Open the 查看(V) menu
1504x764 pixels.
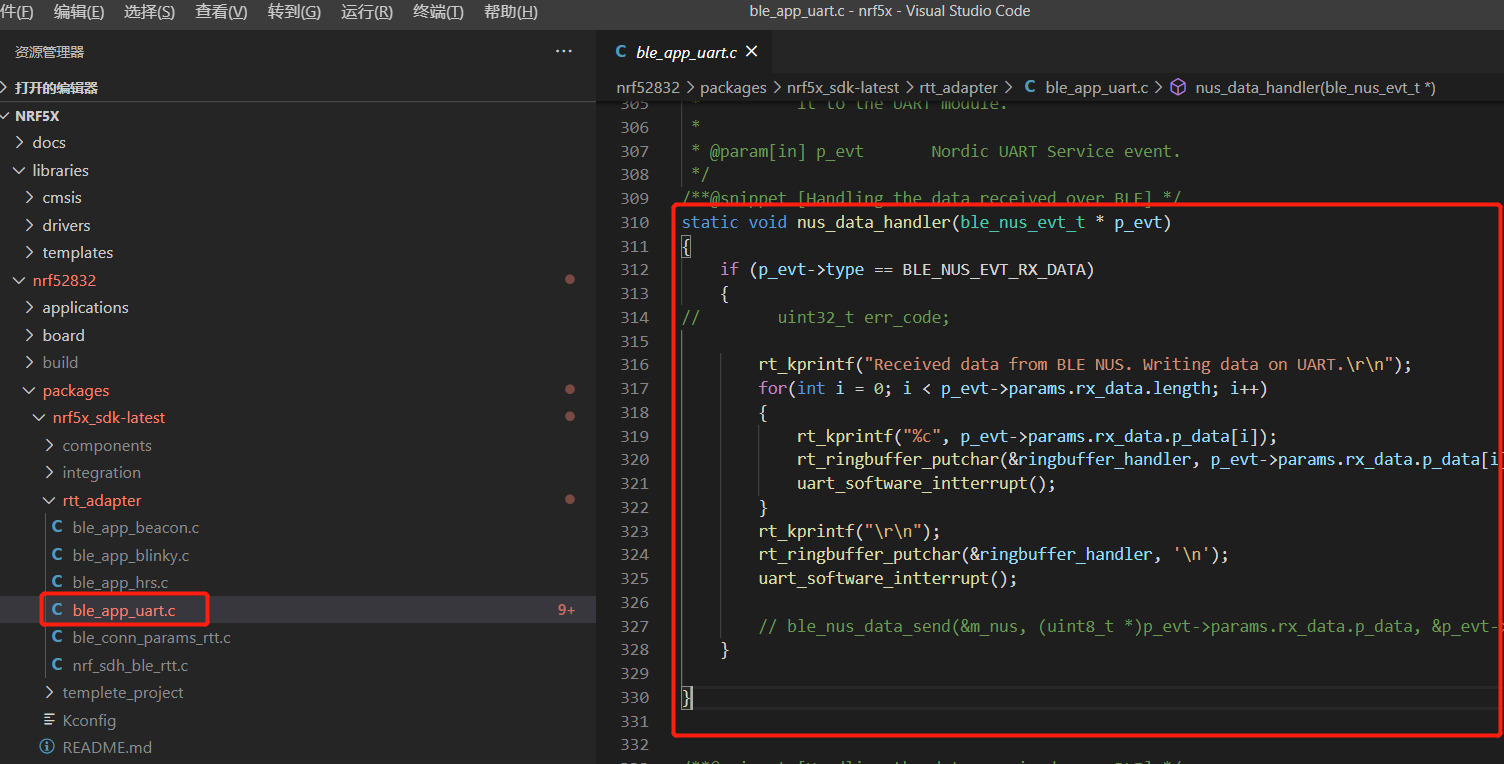[x=221, y=12]
